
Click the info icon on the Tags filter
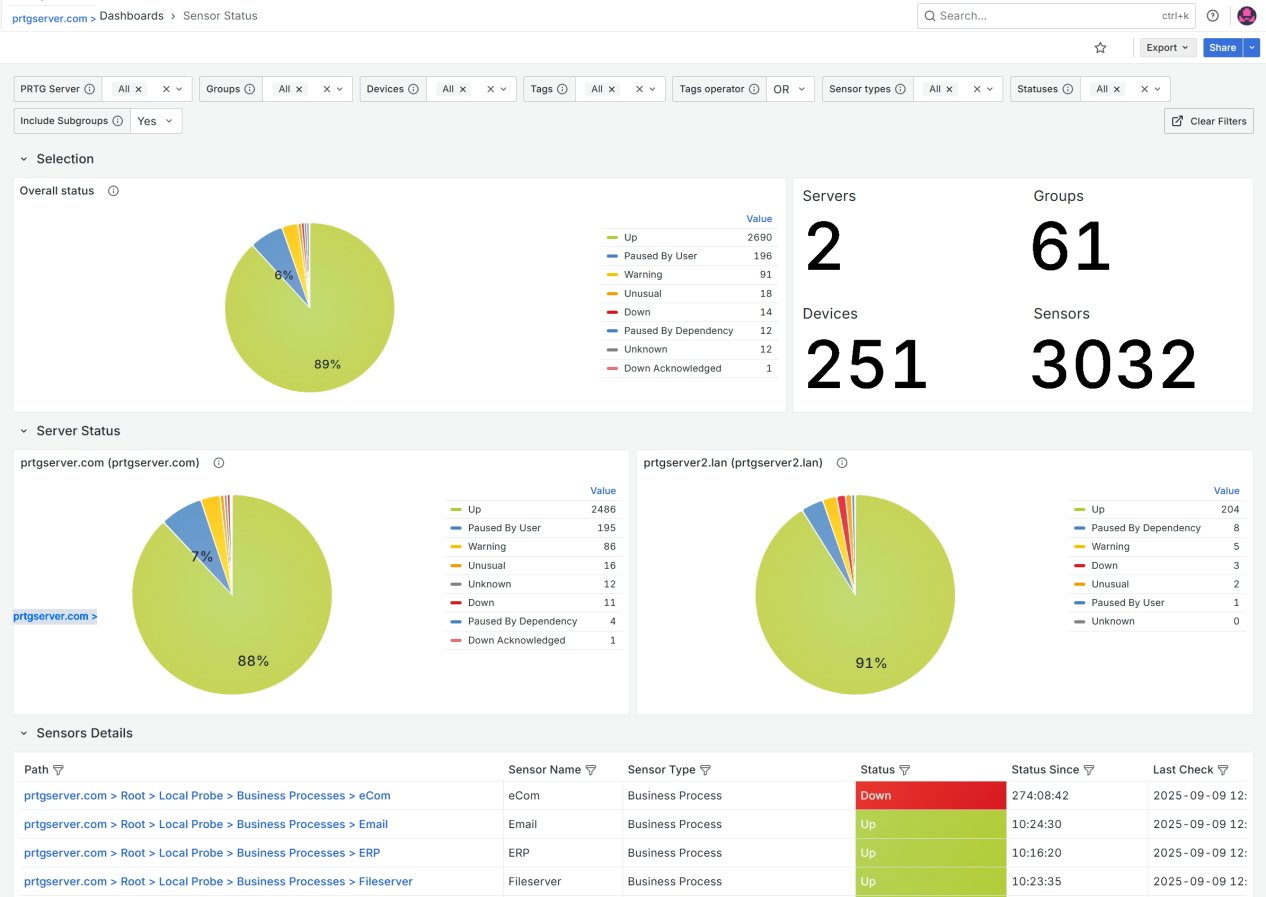coord(564,88)
